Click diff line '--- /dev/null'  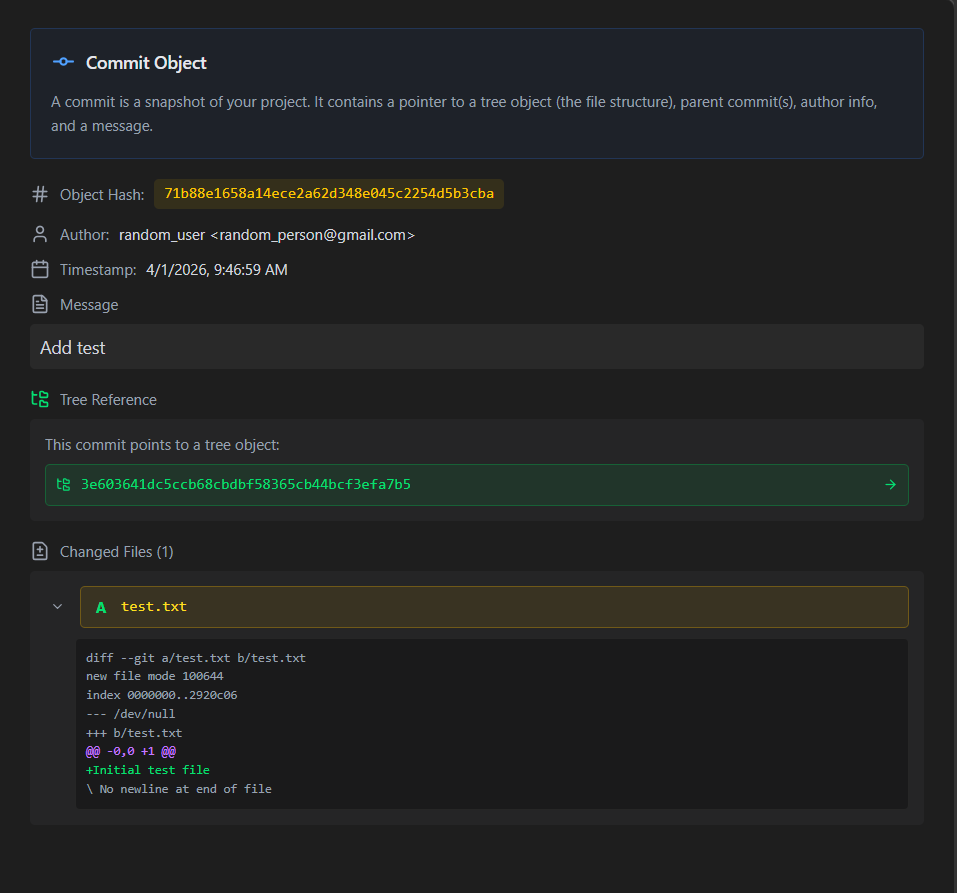(x=131, y=714)
